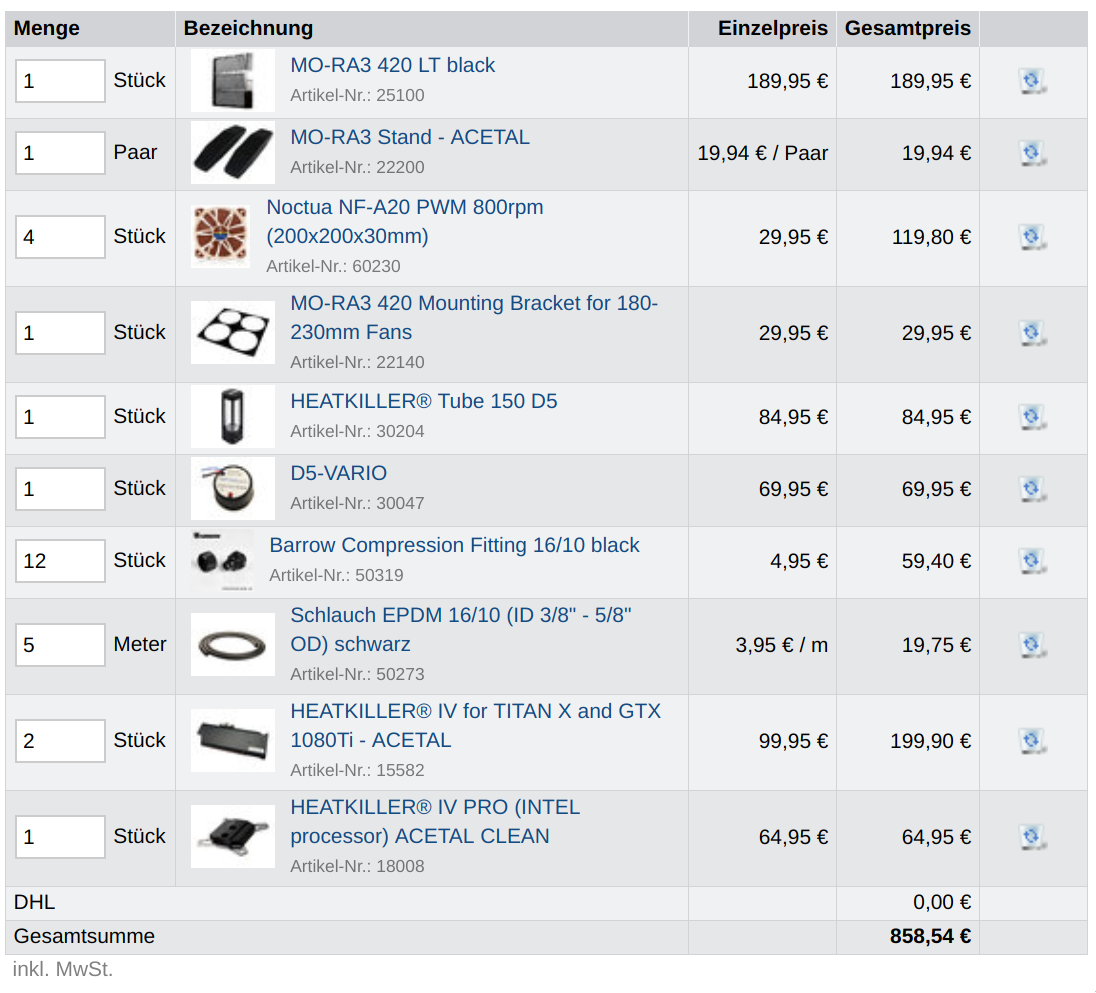The height and width of the screenshot is (993, 1096).
Task: Click quantity field for D5-VARIO row
Action: [60, 489]
